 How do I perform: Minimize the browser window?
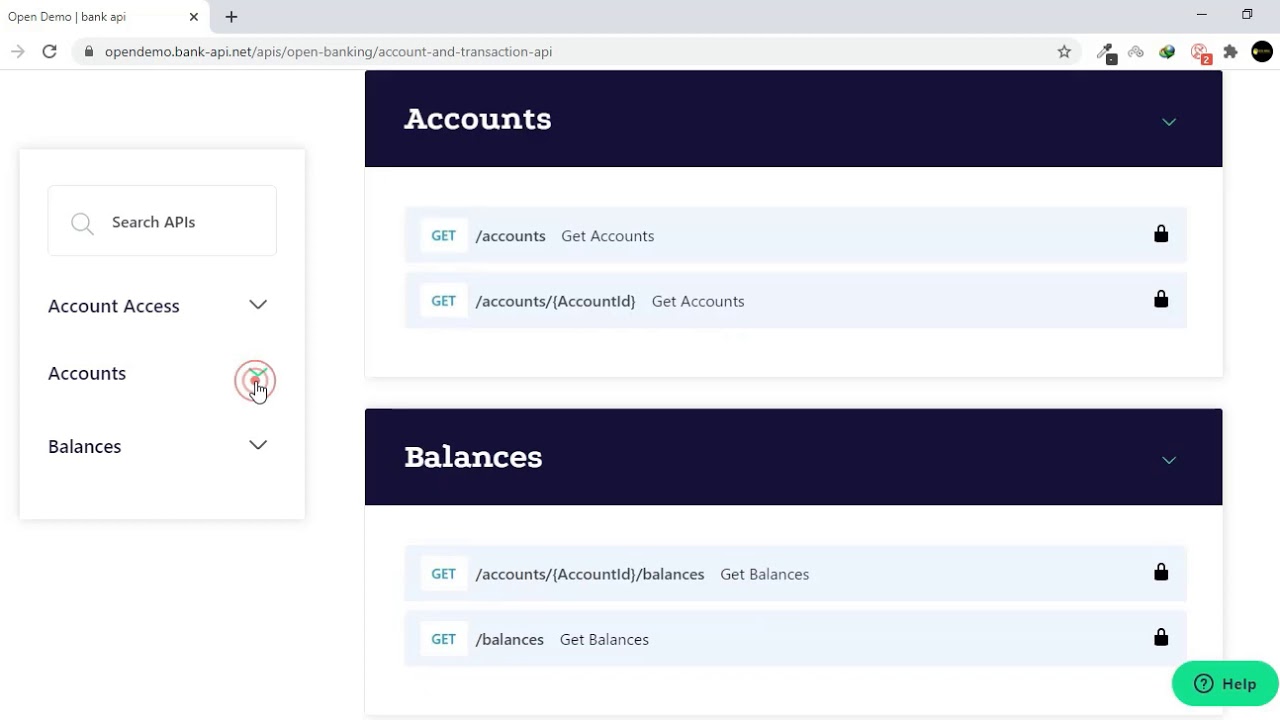point(1202,15)
